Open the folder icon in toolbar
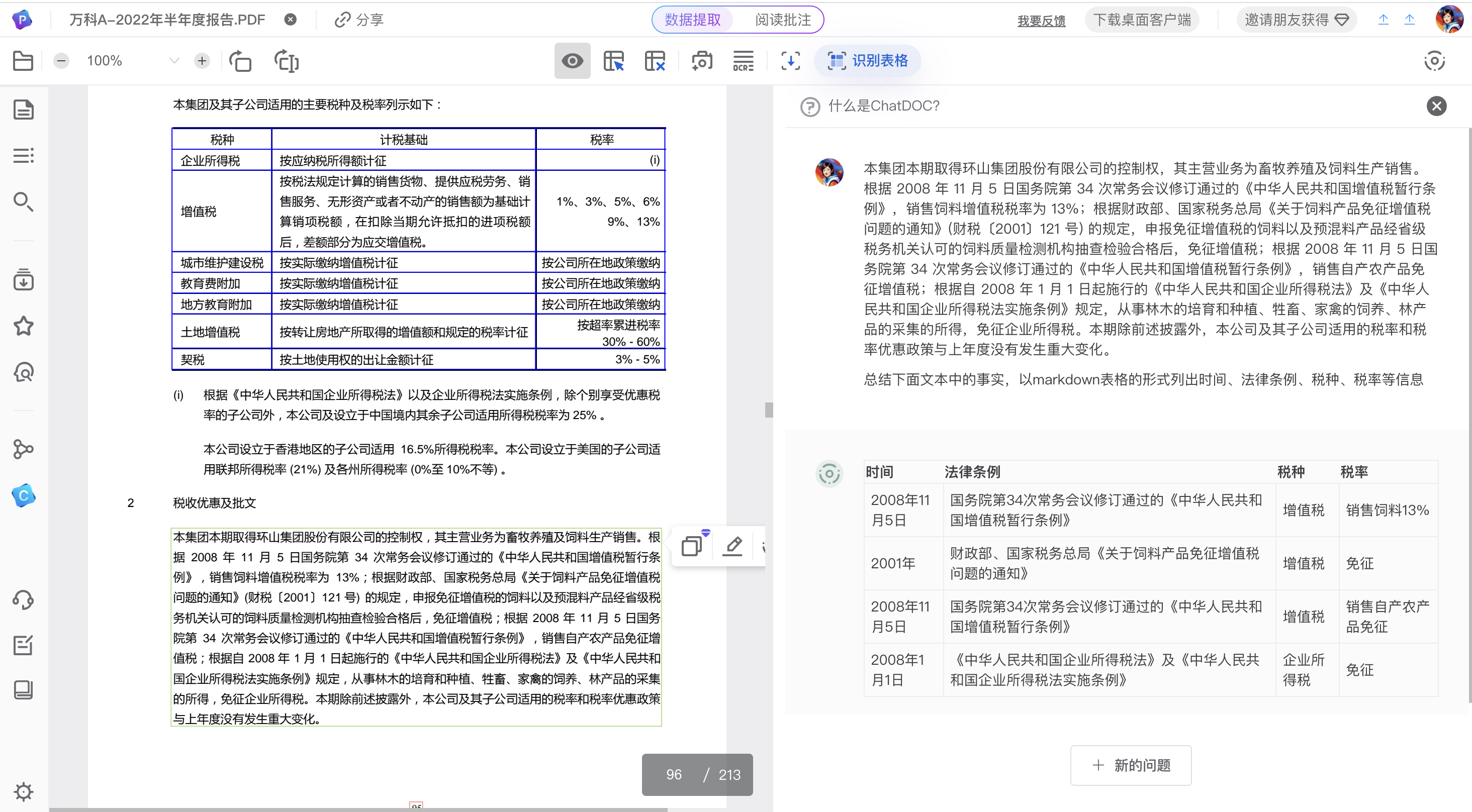1472x812 pixels. [x=23, y=60]
